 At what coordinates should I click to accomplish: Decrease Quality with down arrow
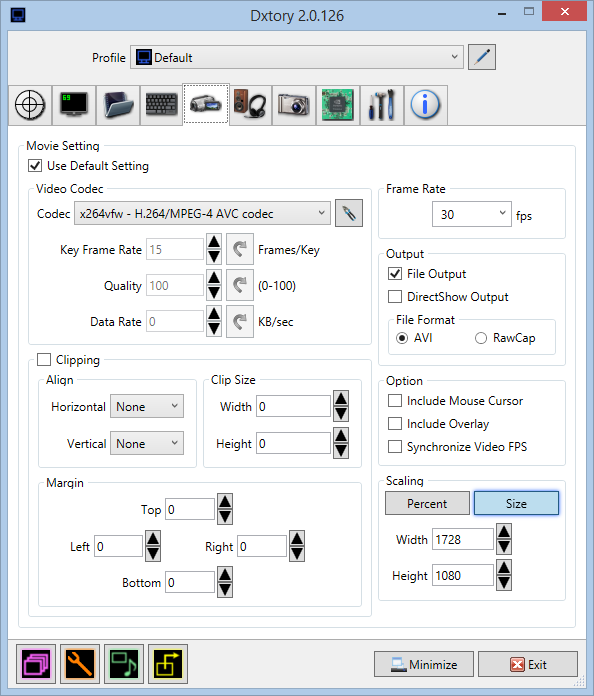[214, 293]
